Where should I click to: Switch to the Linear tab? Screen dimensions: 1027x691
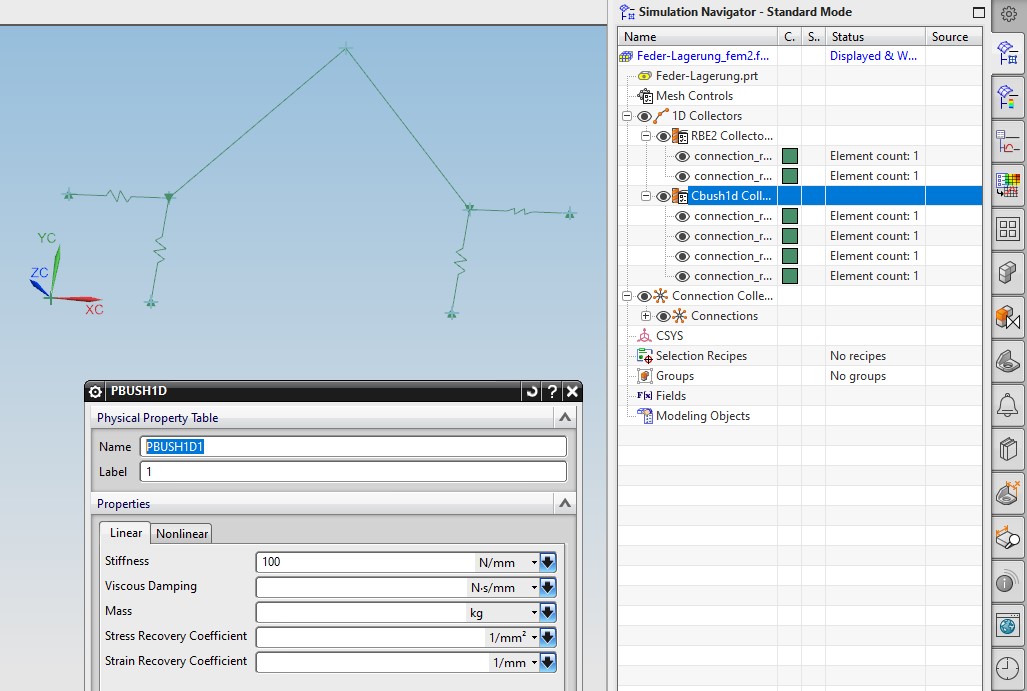click(x=125, y=533)
